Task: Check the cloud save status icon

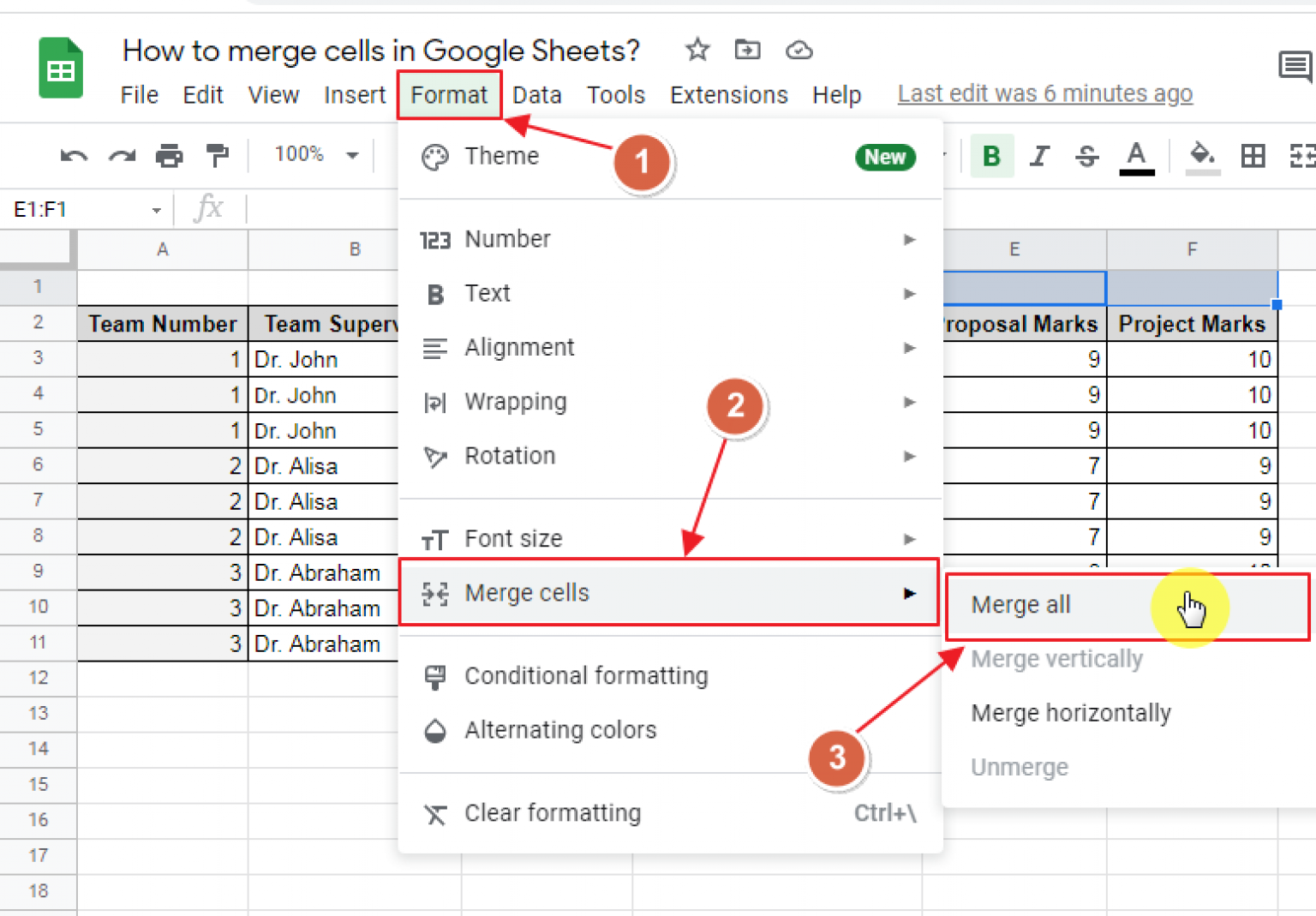Action: click(799, 51)
